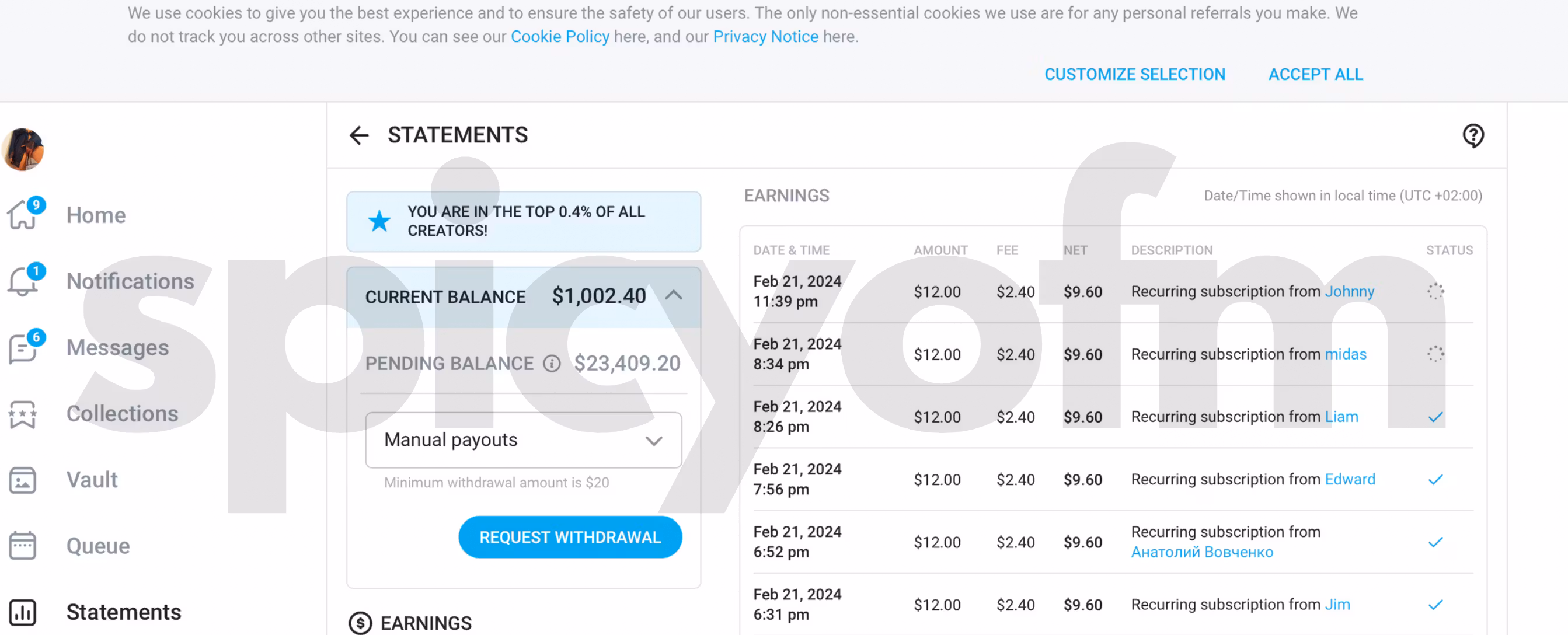The image size is (1568, 635).
Task: Open the Queue calendar icon
Action: pos(23,546)
